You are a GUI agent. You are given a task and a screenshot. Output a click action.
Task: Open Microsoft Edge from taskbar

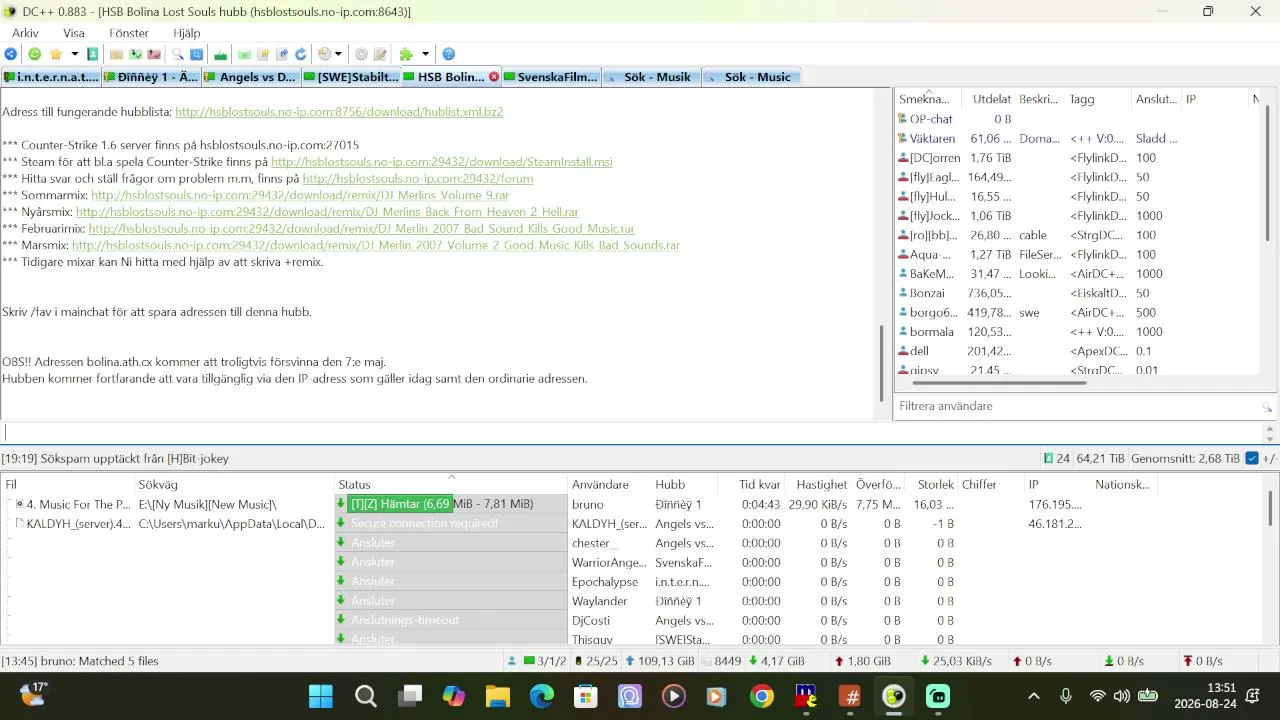(542, 696)
